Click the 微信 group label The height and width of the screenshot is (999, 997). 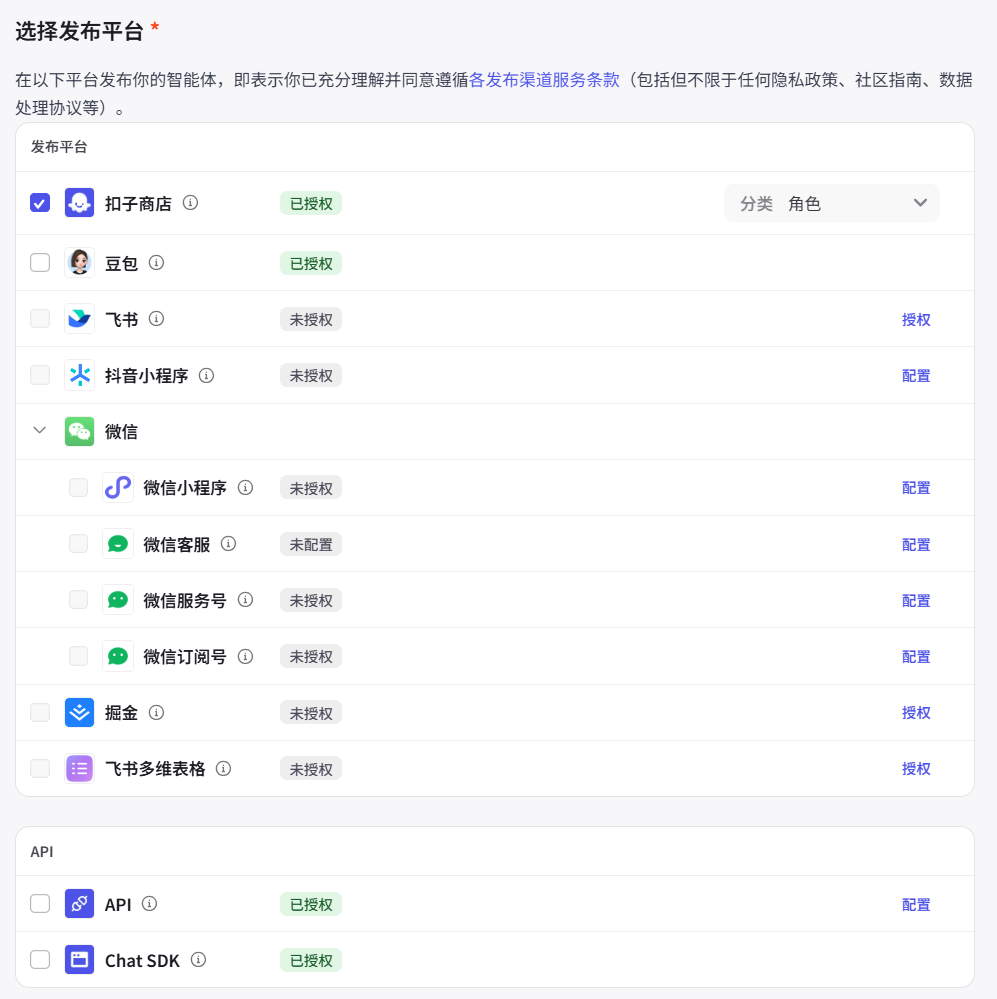click(x=121, y=432)
